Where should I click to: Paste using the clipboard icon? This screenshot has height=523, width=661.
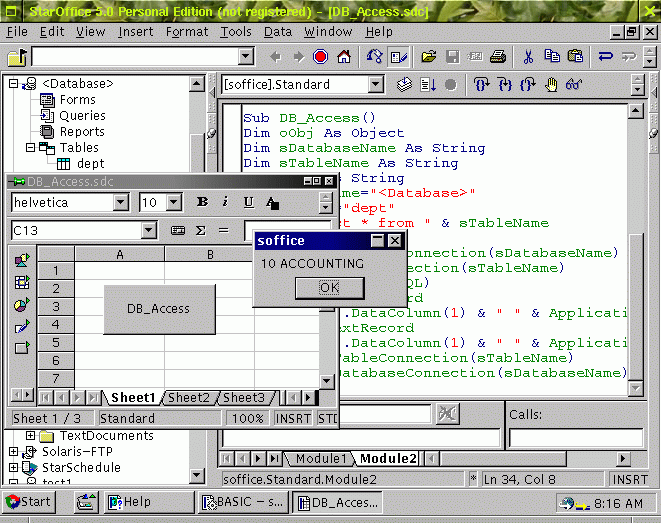coord(575,56)
